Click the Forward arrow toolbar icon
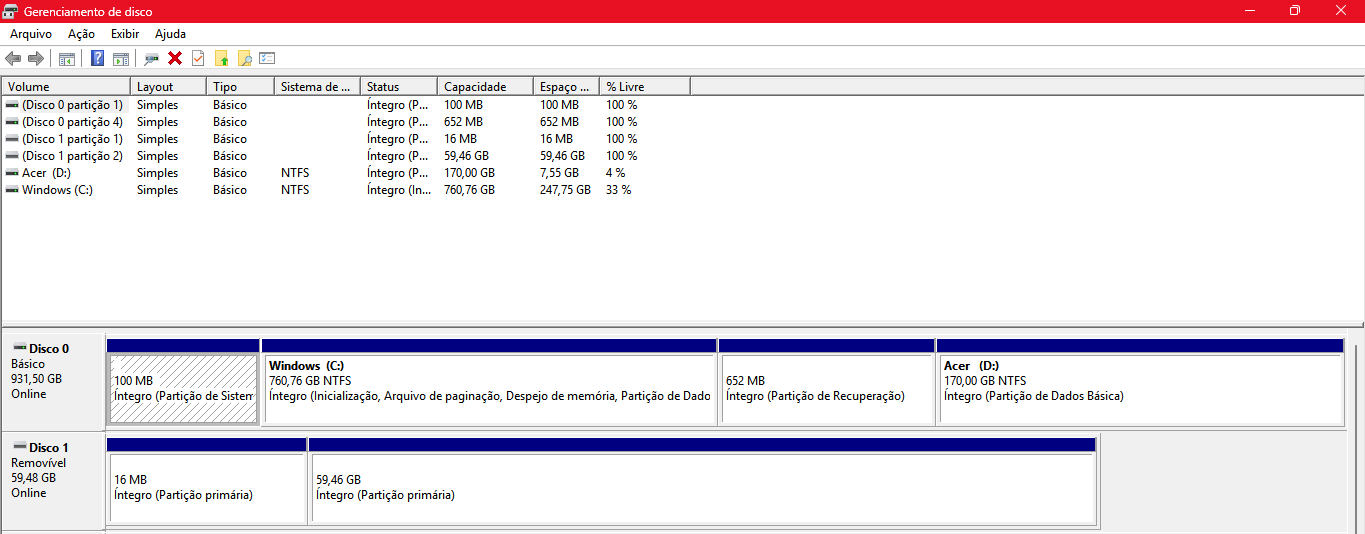 (x=36, y=58)
